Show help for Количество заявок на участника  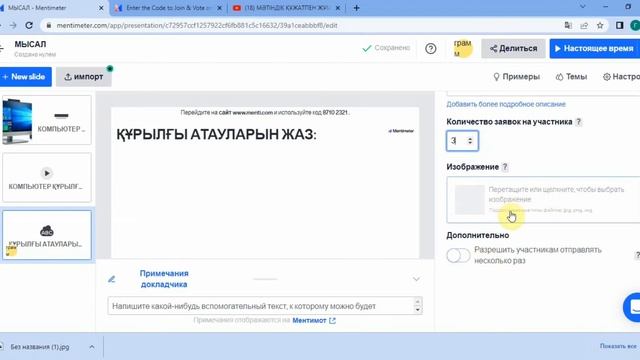pos(578,122)
